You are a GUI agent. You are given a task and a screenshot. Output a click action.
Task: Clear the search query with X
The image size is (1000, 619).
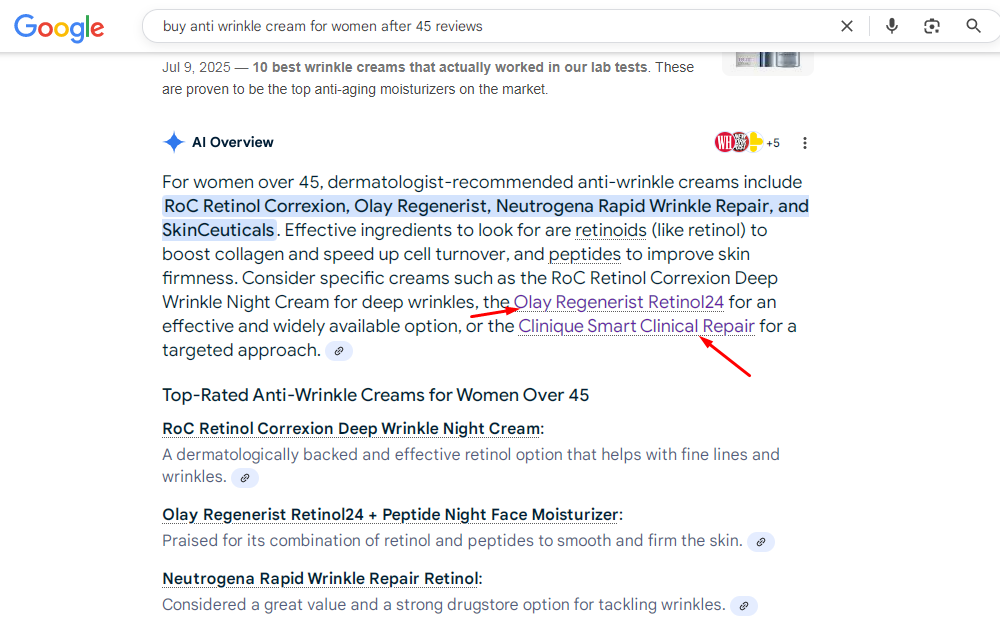coord(846,26)
